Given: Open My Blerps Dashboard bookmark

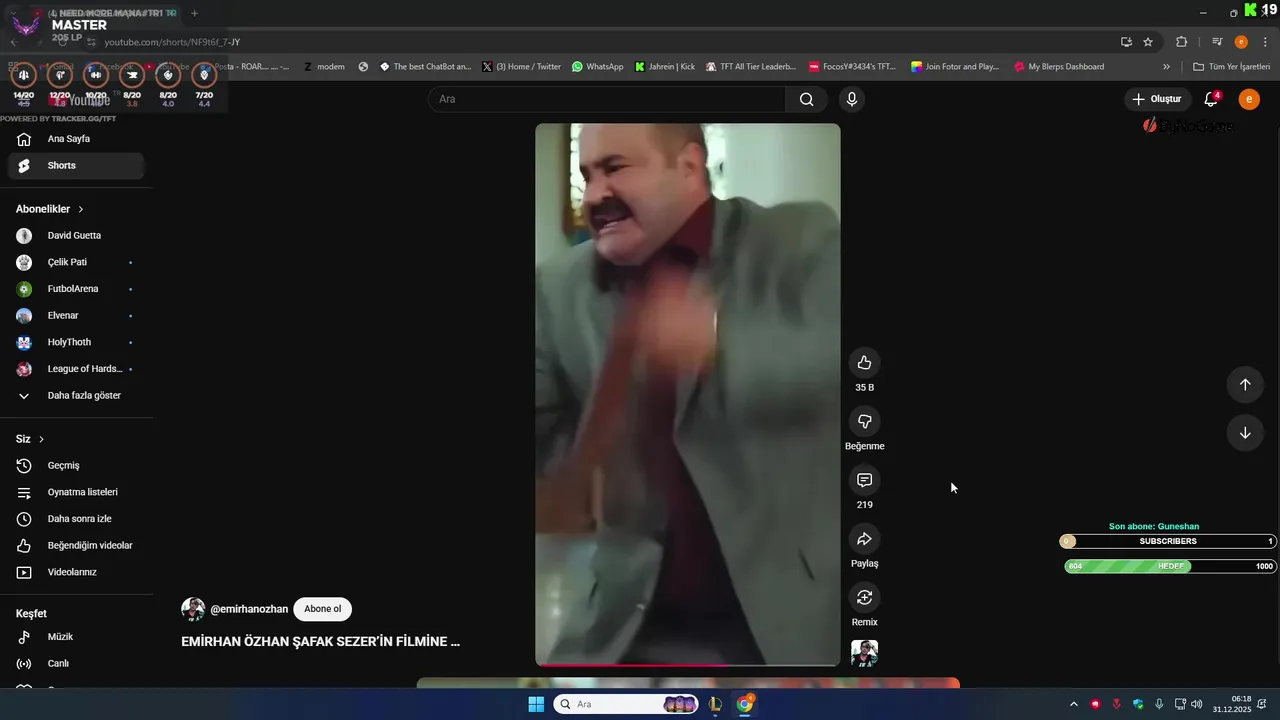Looking at the screenshot, I should [x=1059, y=67].
